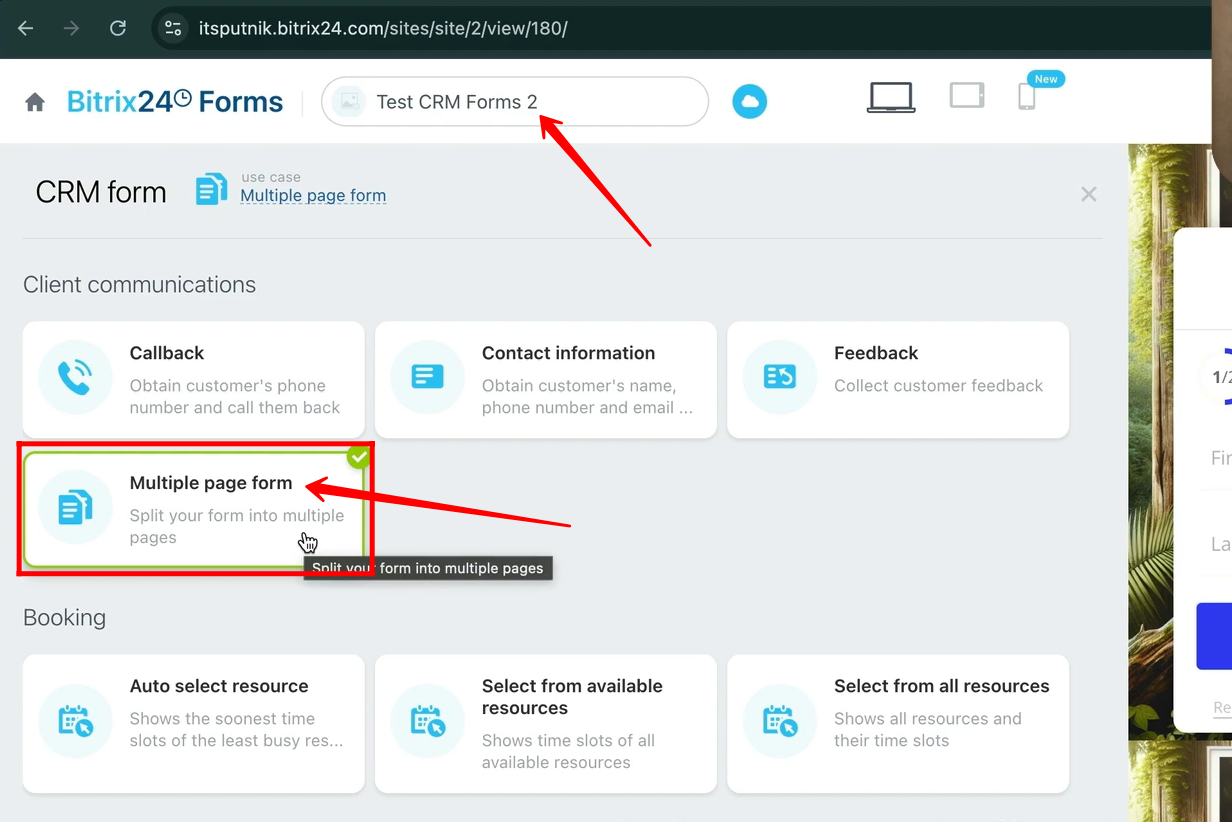Select the Select from available resources icon
Viewport: 1232px width, 822px height.
click(427, 721)
